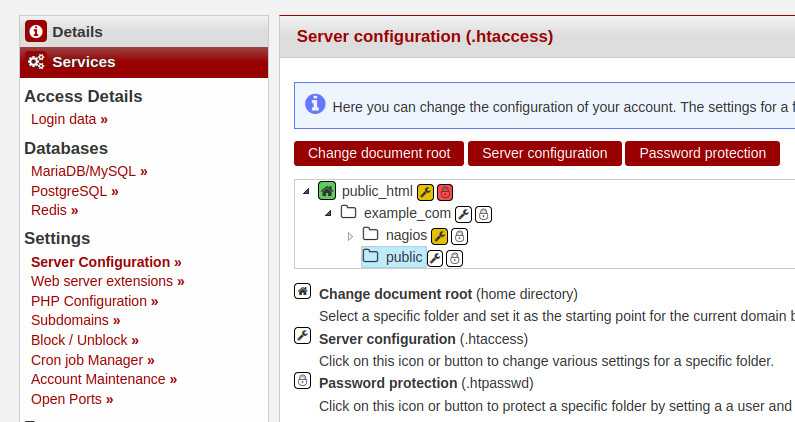Image resolution: width=795 pixels, height=422 pixels.
Task: Open yellow wrench icon beside nagios folder
Action: [439, 236]
